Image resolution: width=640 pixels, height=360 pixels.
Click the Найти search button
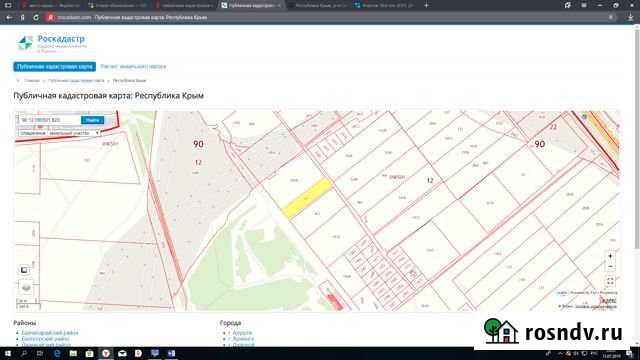(x=92, y=120)
